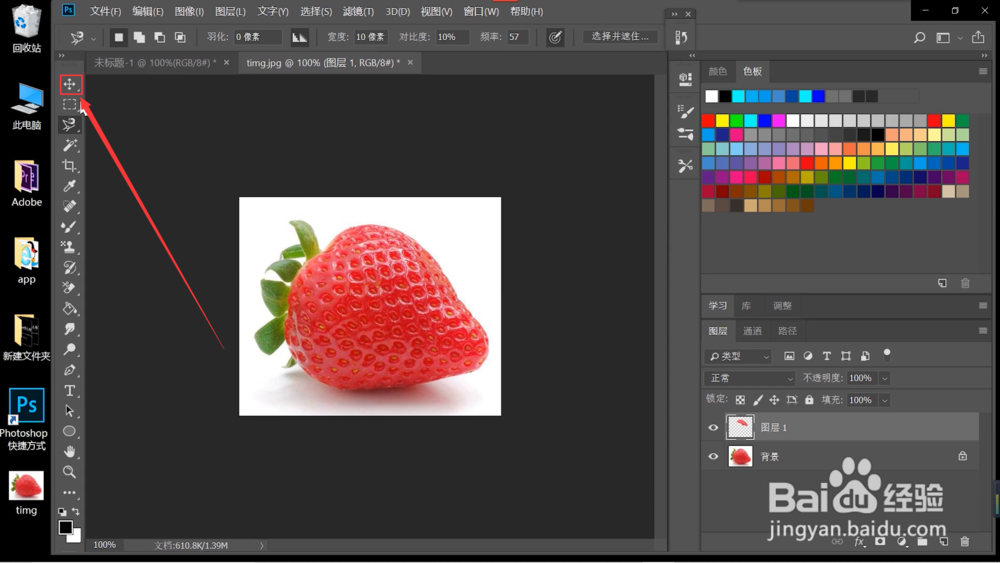This screenshot has width=1000, height=563.
Task: Select the 背景 layer thumbnail
Action: (x=740, y=457)
